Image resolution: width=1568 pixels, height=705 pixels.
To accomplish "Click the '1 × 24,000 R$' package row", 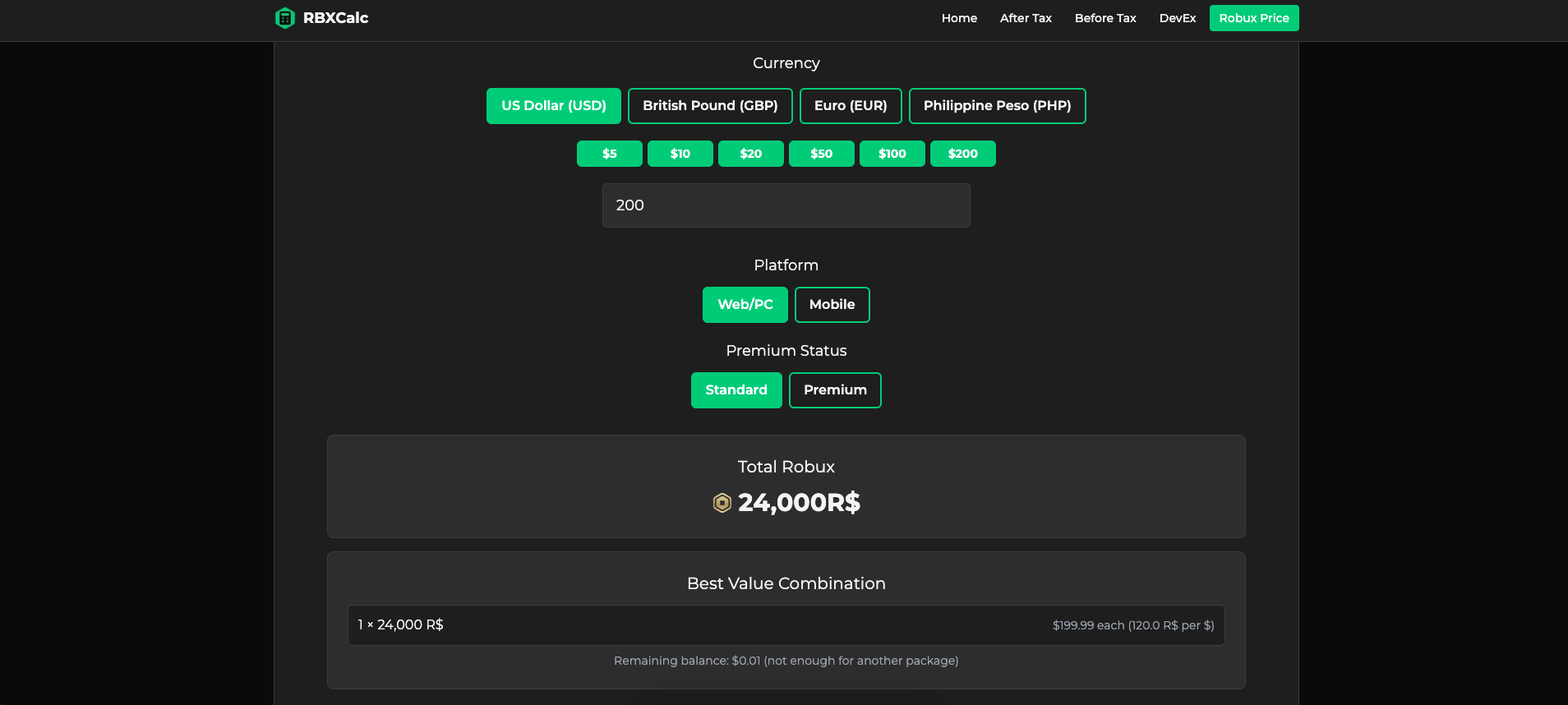I will (x=786, y=625).
